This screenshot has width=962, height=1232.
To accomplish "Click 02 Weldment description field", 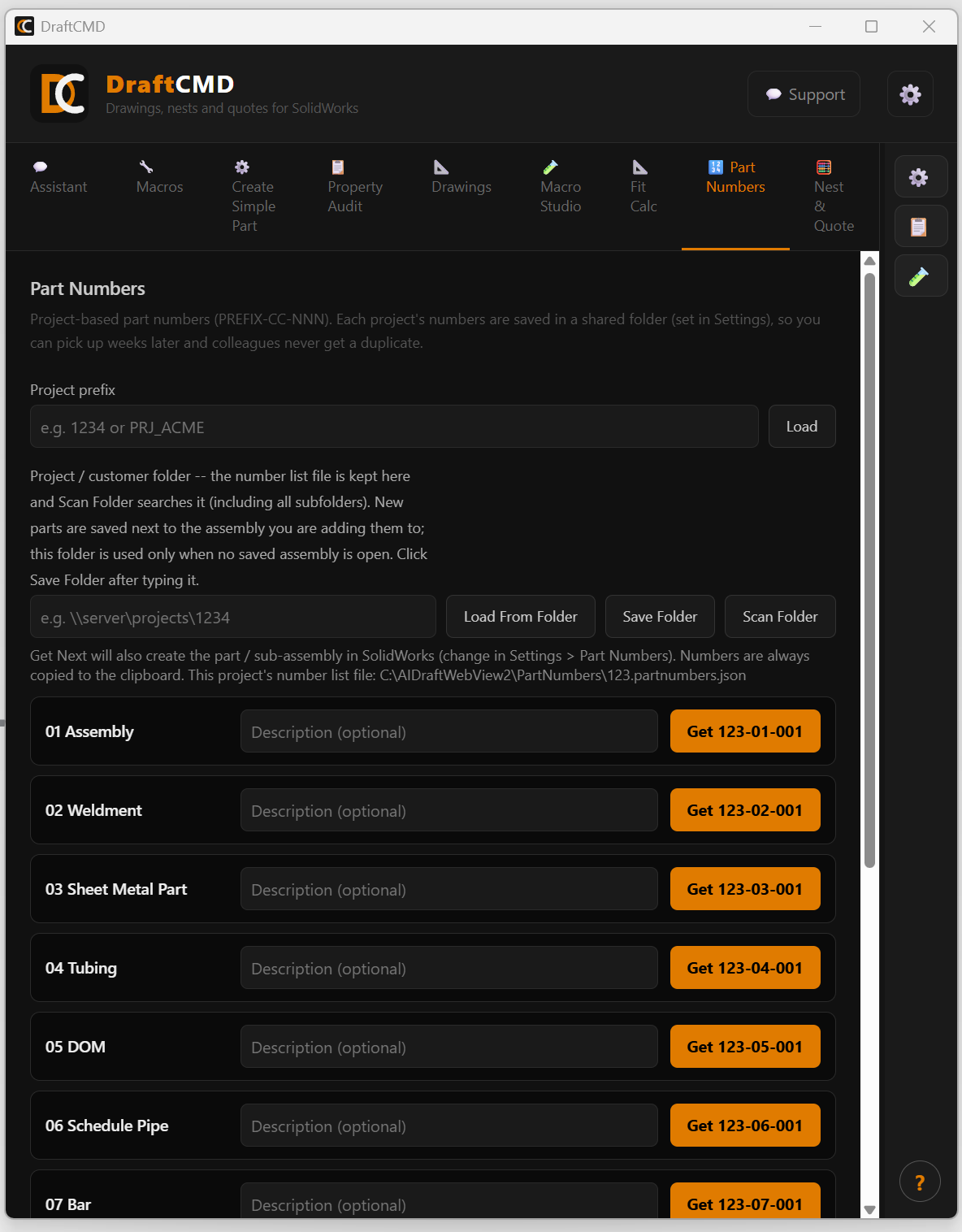I will pos(449,810).
